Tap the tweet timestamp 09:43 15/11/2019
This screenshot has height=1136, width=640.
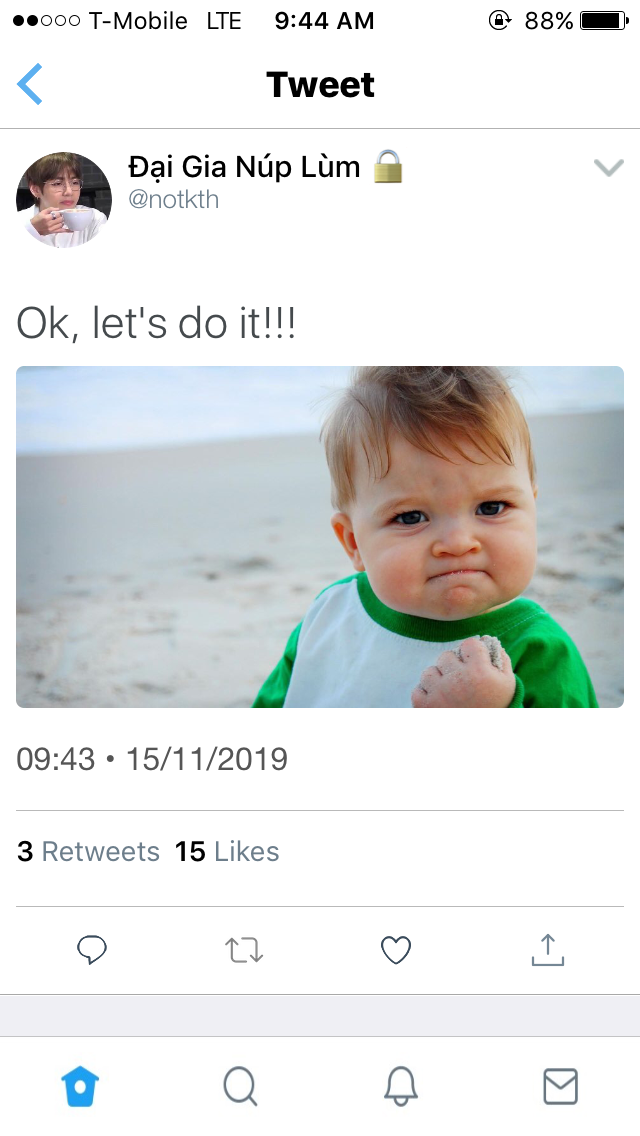tap(152, 759)
